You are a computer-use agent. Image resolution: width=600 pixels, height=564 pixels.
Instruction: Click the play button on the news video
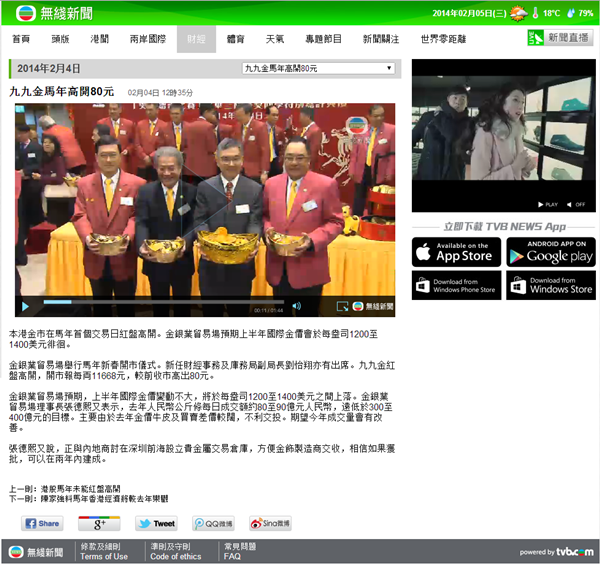26,306
